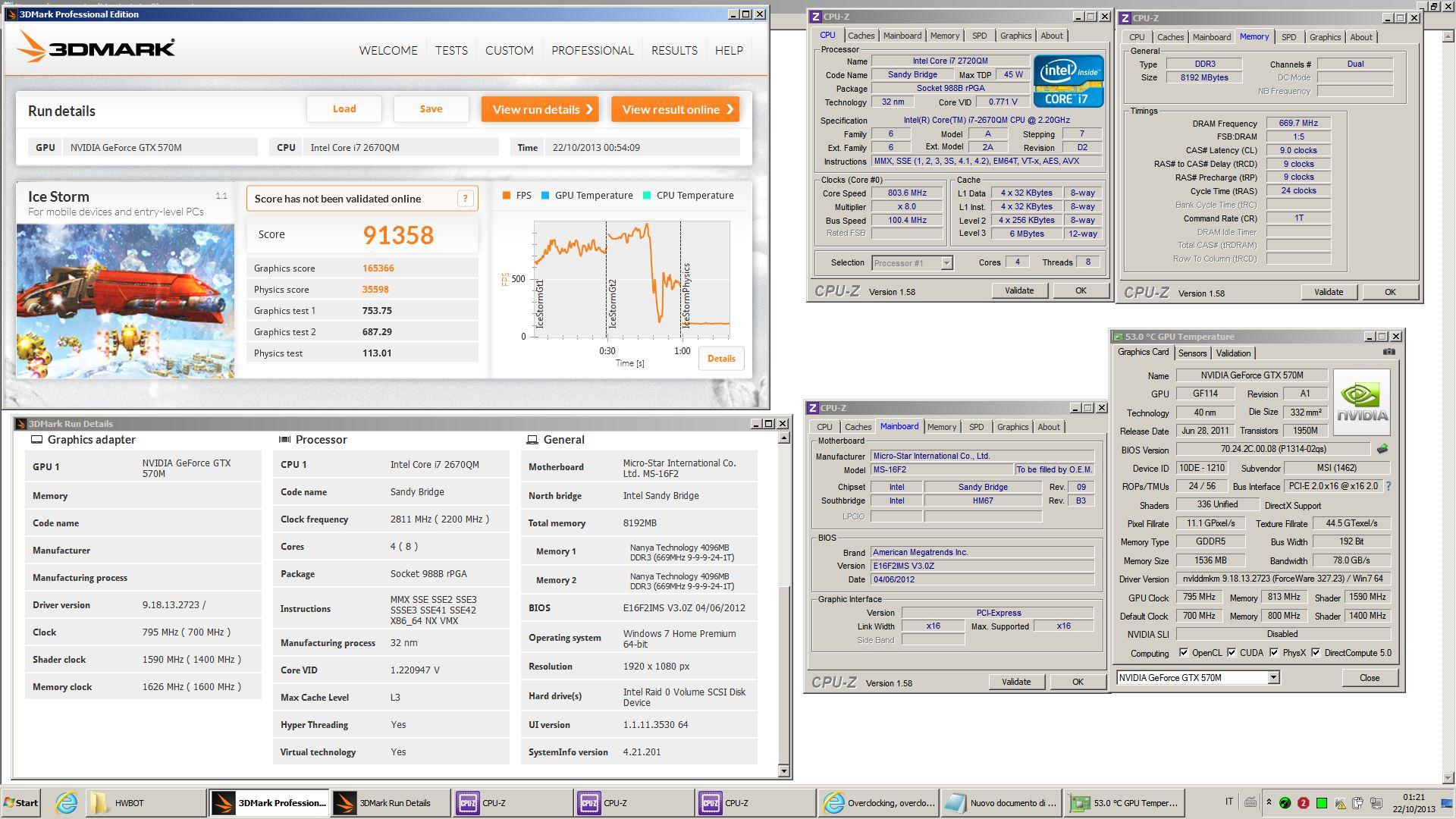Image resolution: width=1456 pixels, height=819 pixels.
Task: Click the Core Speed value field in CPU-Z
Action: click(907, 193)
